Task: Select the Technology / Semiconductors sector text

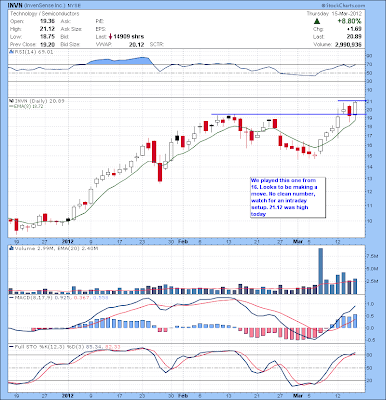Action: coord(45,14)
